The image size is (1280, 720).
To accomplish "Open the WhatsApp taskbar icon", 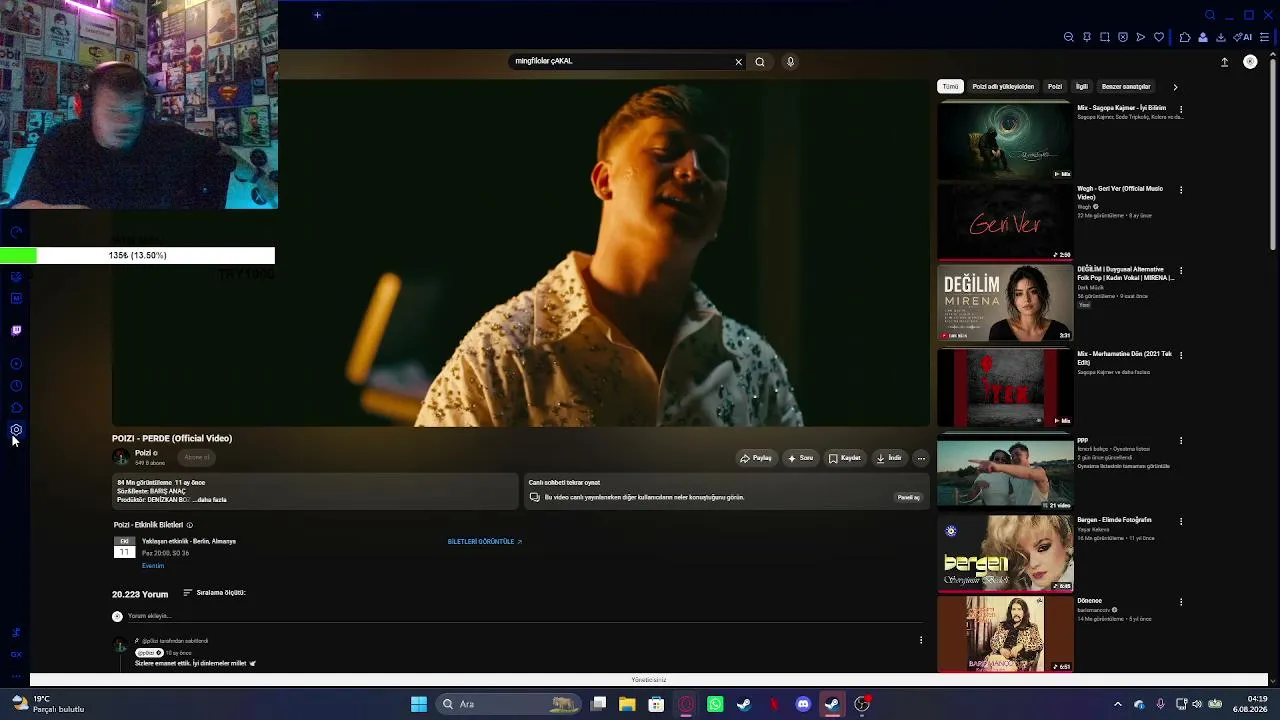I will 715,704.
